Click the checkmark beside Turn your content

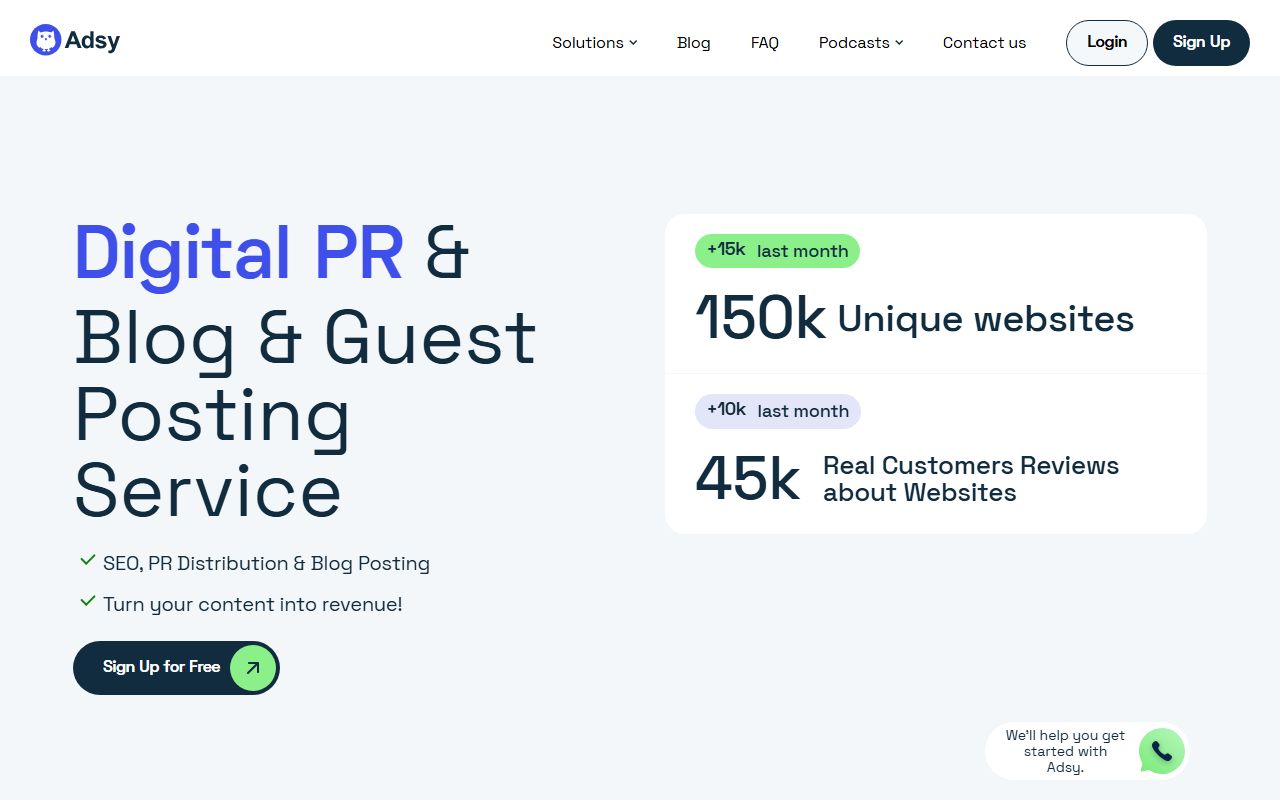pyautogui.click(x=87, y=602)
